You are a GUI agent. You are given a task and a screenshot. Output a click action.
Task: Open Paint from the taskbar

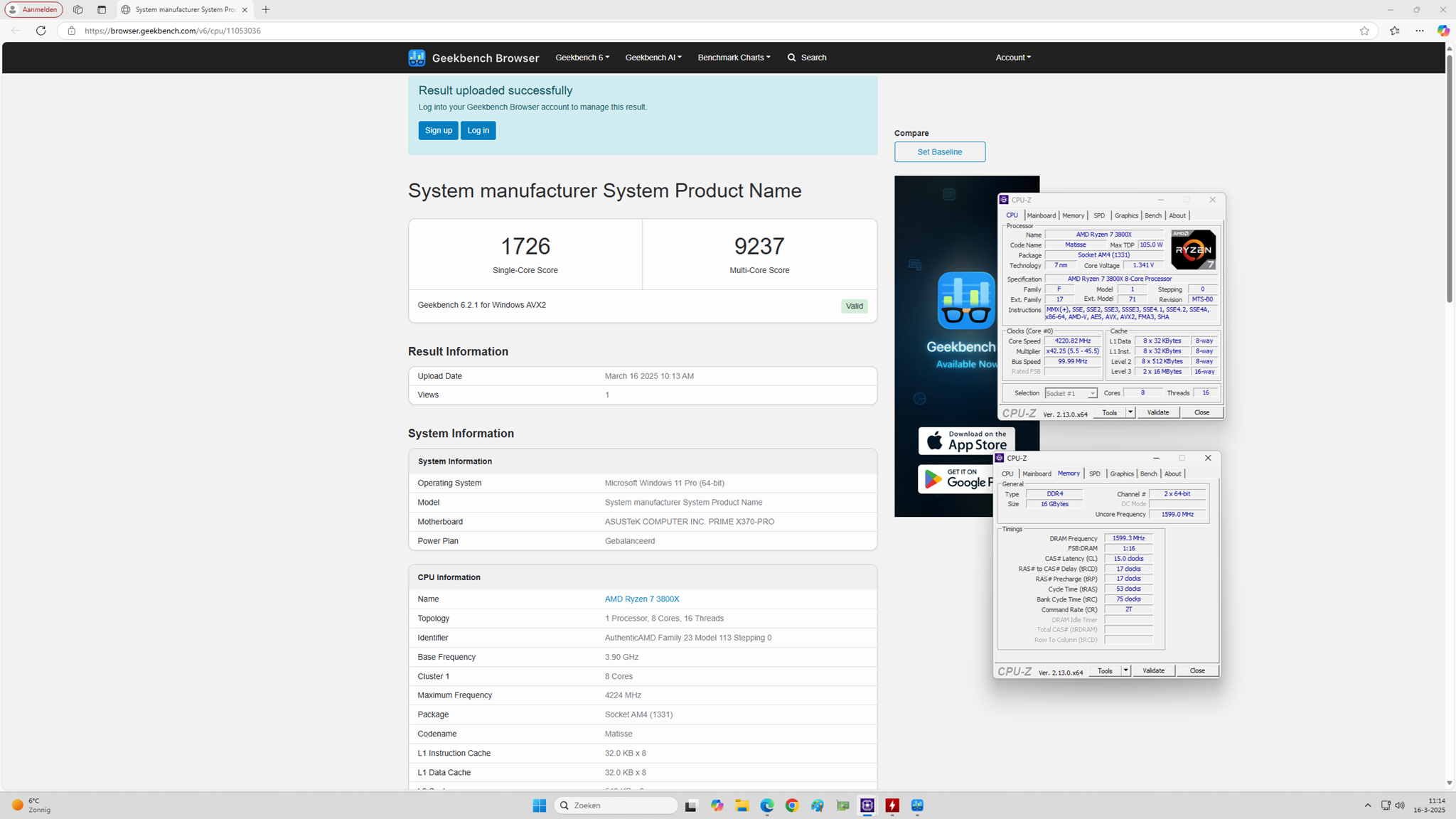pos(818,805)
